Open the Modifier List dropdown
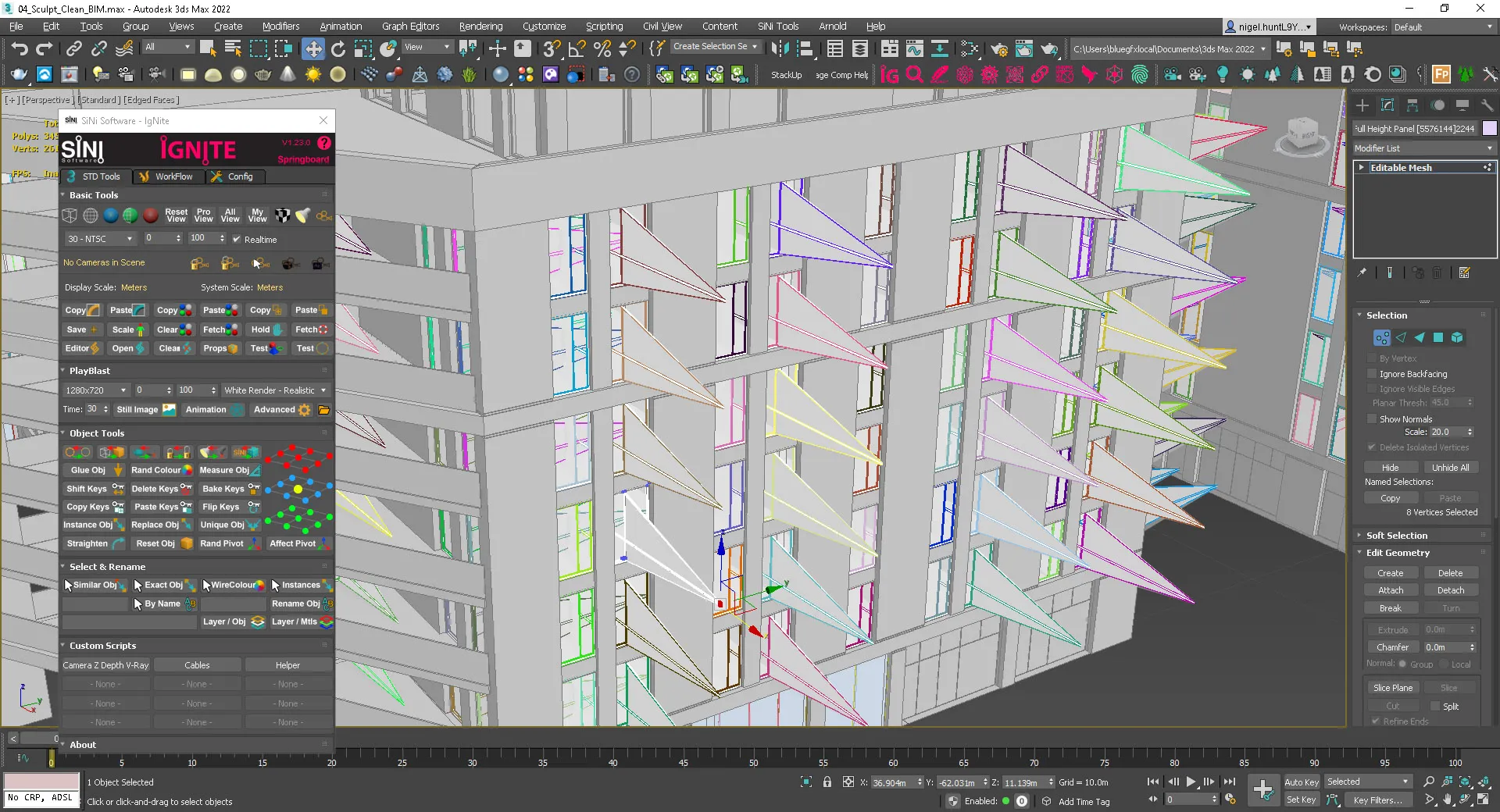1500x812 pixels. (x=1423, y=148)
